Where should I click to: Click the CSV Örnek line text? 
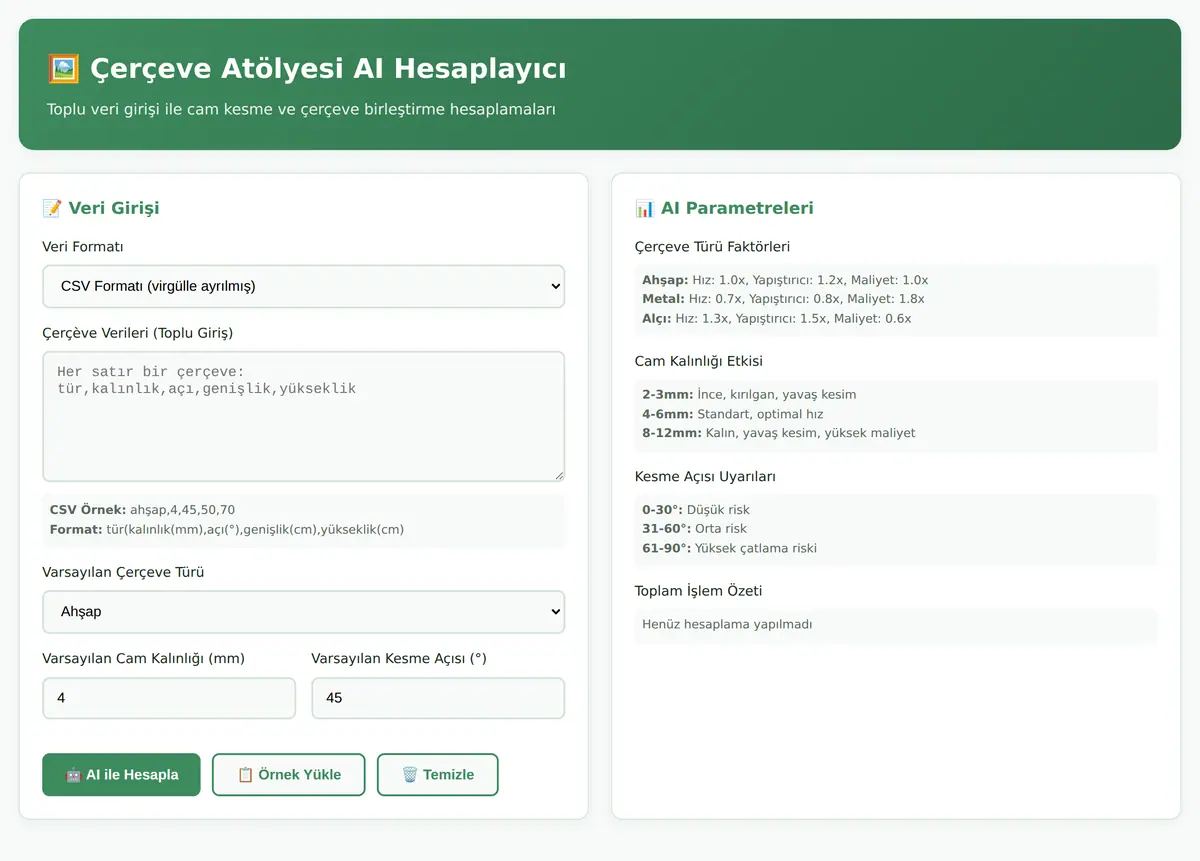coord(143,510)
